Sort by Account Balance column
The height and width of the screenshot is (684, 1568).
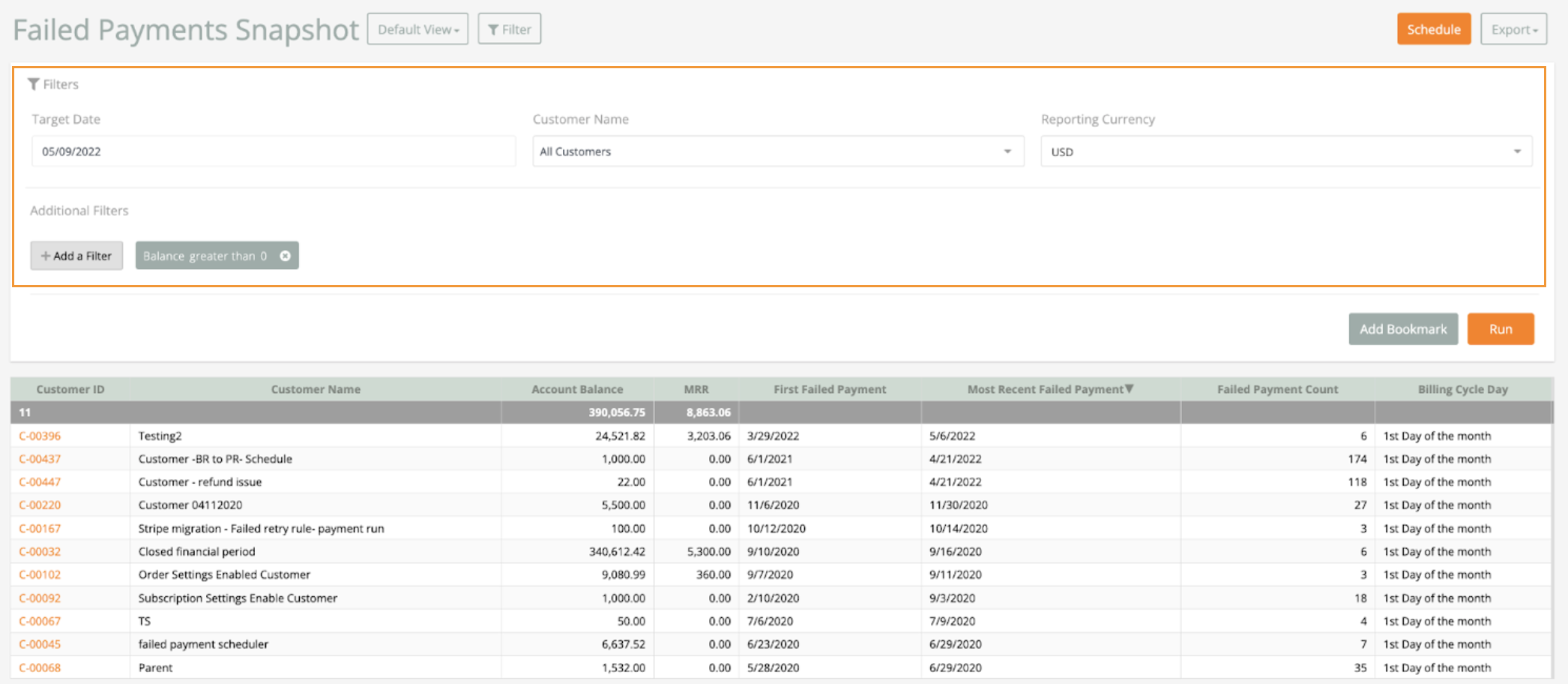(577, 389)
